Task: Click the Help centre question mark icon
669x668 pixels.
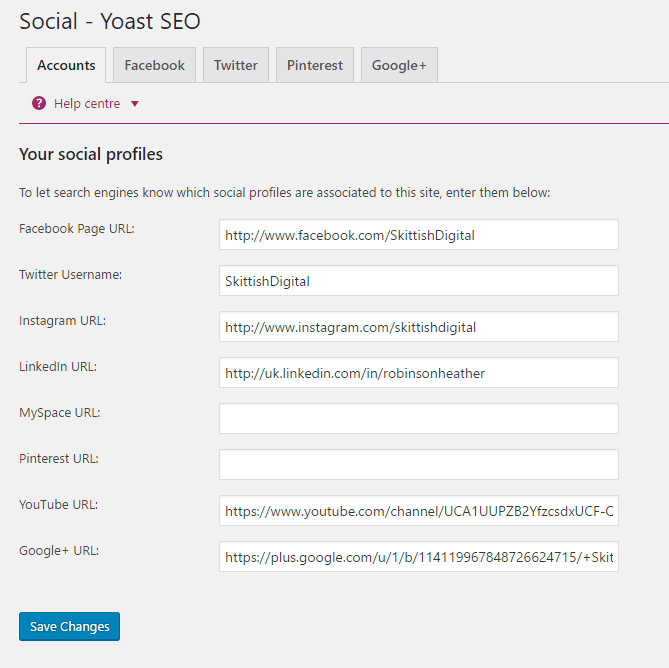Action: [39, 103]
